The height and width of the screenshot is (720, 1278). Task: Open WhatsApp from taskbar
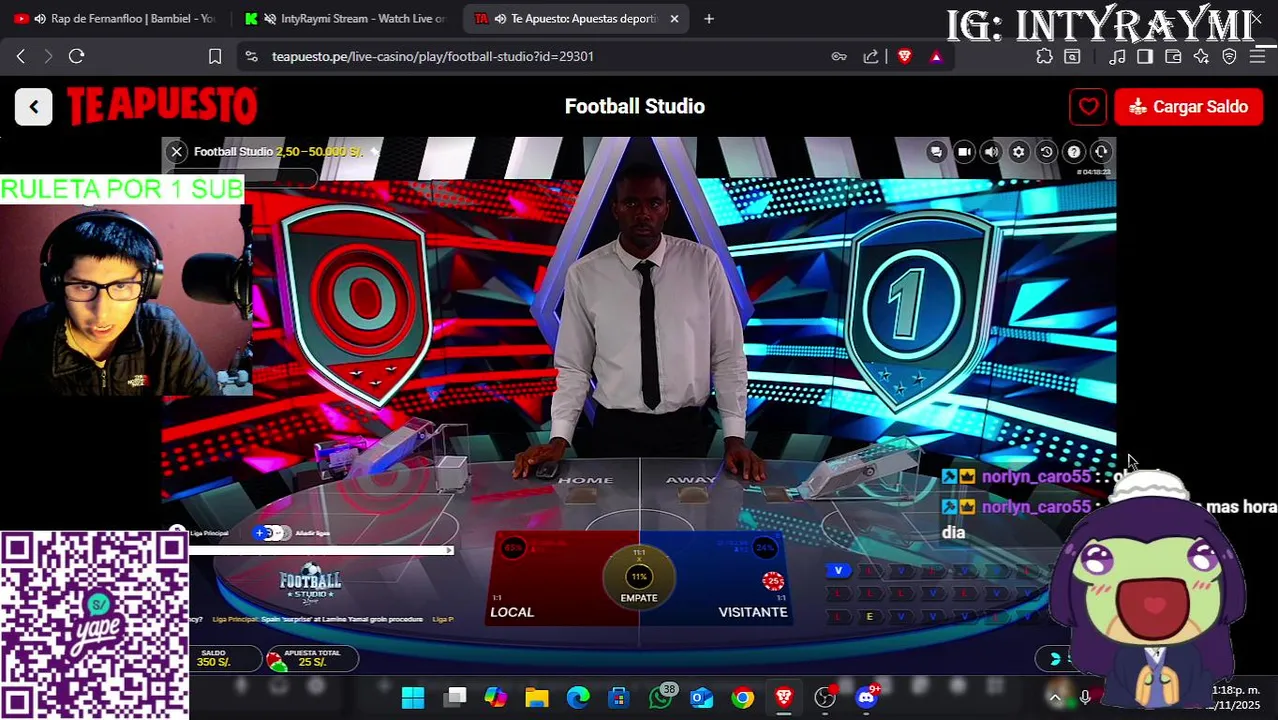660,697
